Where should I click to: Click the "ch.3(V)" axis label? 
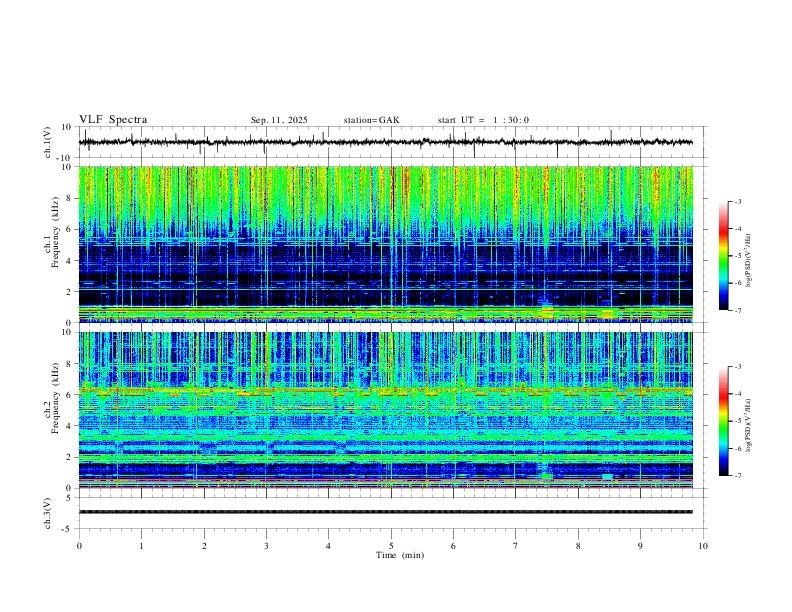click(48, 514)
